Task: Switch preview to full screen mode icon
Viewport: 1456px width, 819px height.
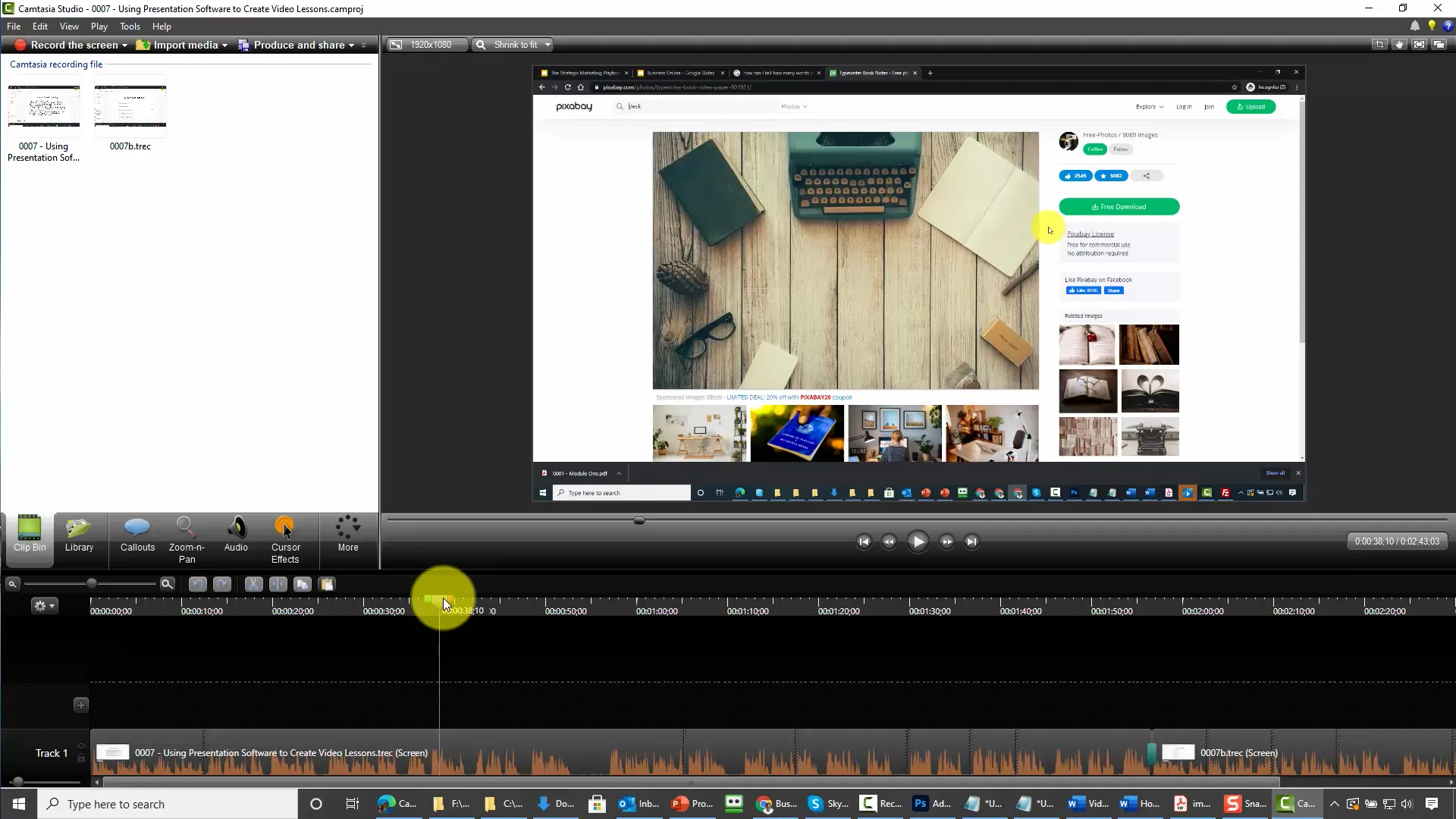Action: (1419, 45)
